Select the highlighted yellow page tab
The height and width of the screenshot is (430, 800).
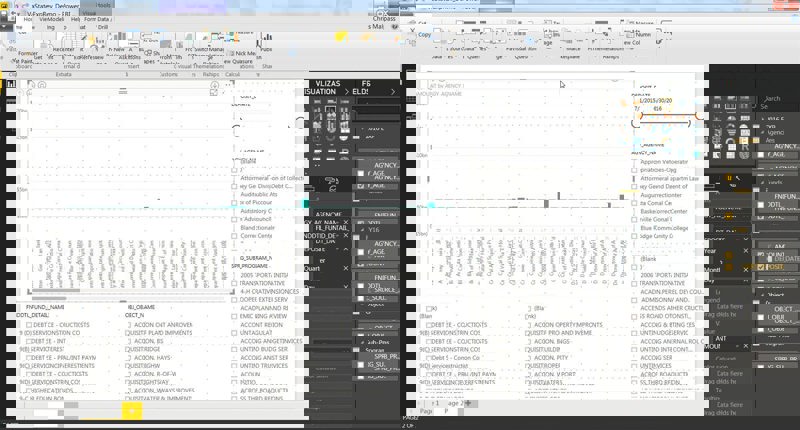coord(132,411)
